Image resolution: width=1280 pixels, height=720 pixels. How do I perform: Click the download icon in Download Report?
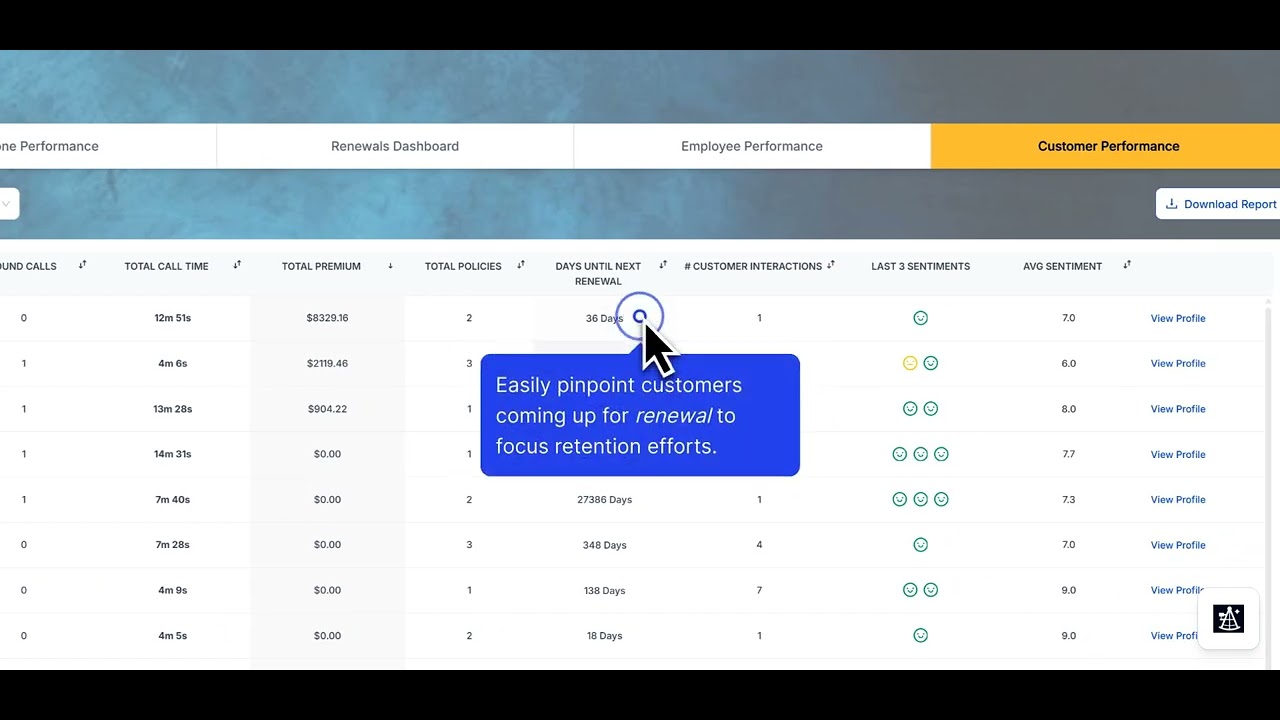(1172, 204)
